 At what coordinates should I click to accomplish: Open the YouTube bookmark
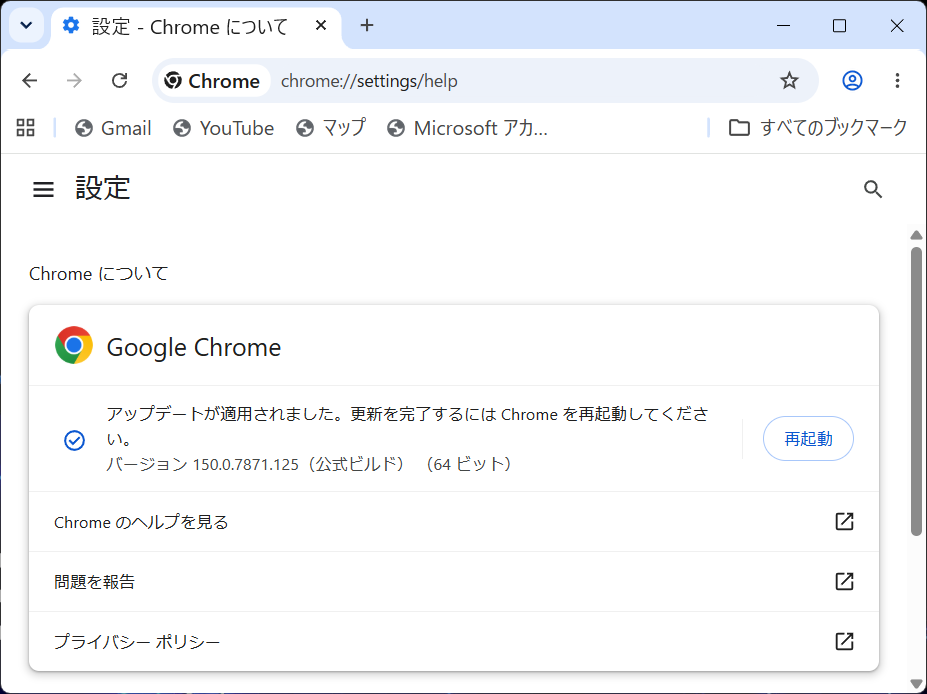point(223,128)
